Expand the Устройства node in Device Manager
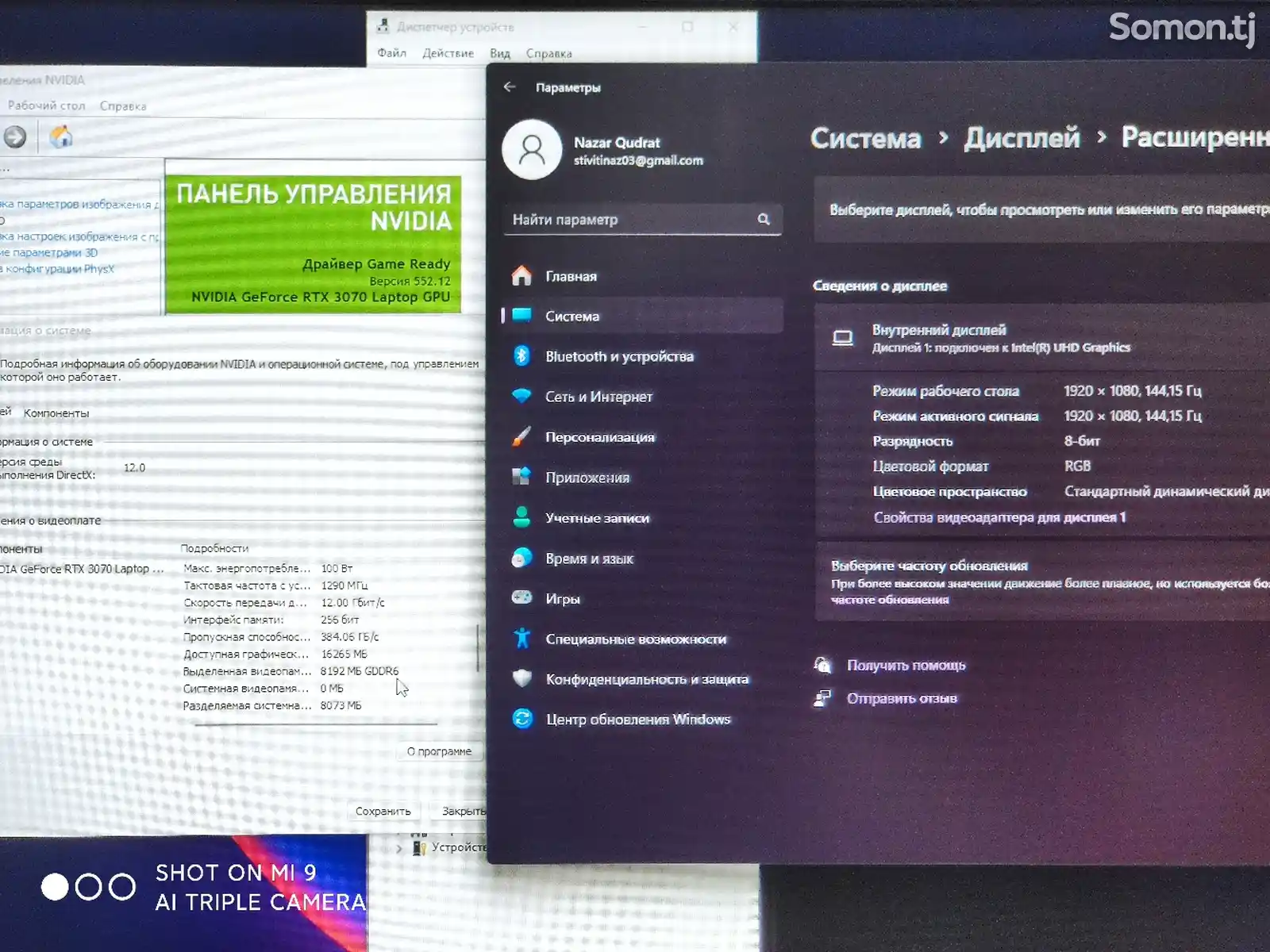Image resolution: width=1270 pixels, height=952 pixels. click(399, 848)
